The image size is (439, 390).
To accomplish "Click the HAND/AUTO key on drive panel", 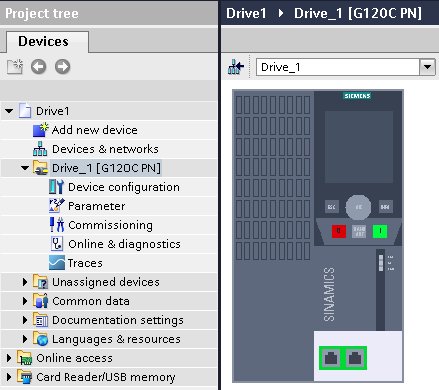I will pos(359,231).
